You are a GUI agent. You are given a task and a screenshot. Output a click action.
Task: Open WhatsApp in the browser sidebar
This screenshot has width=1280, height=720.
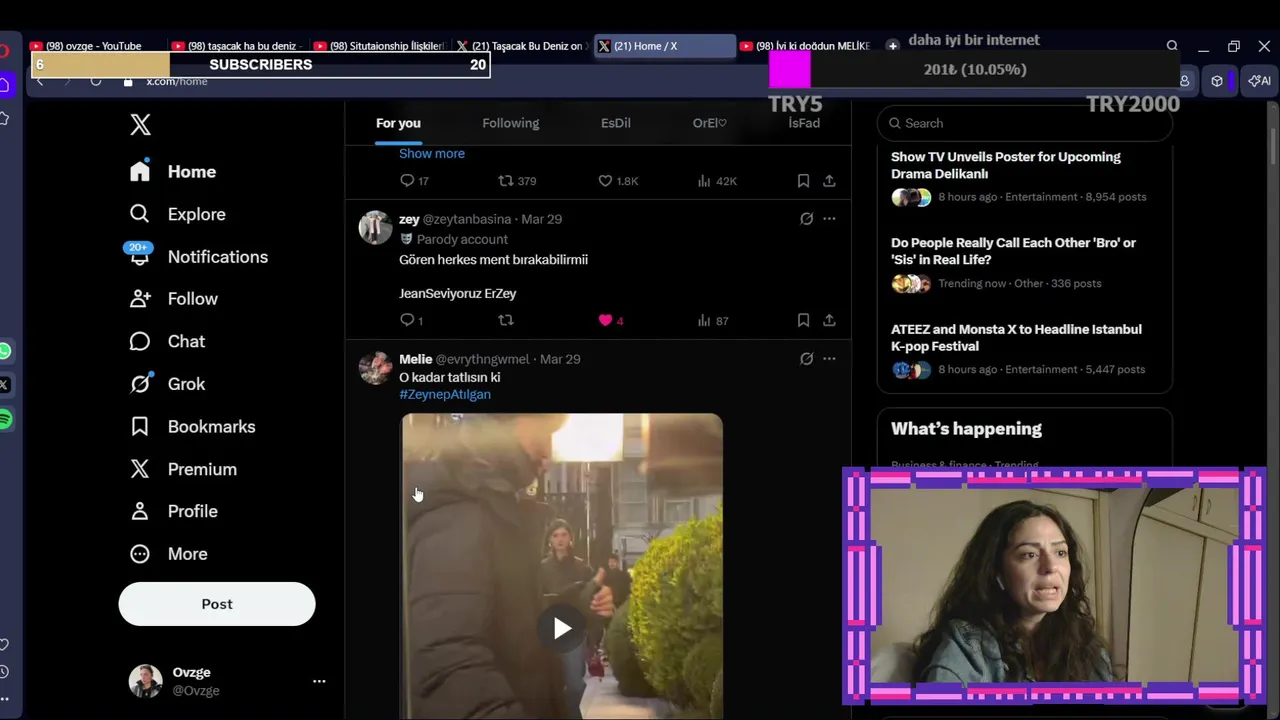[x=5, y=351]
